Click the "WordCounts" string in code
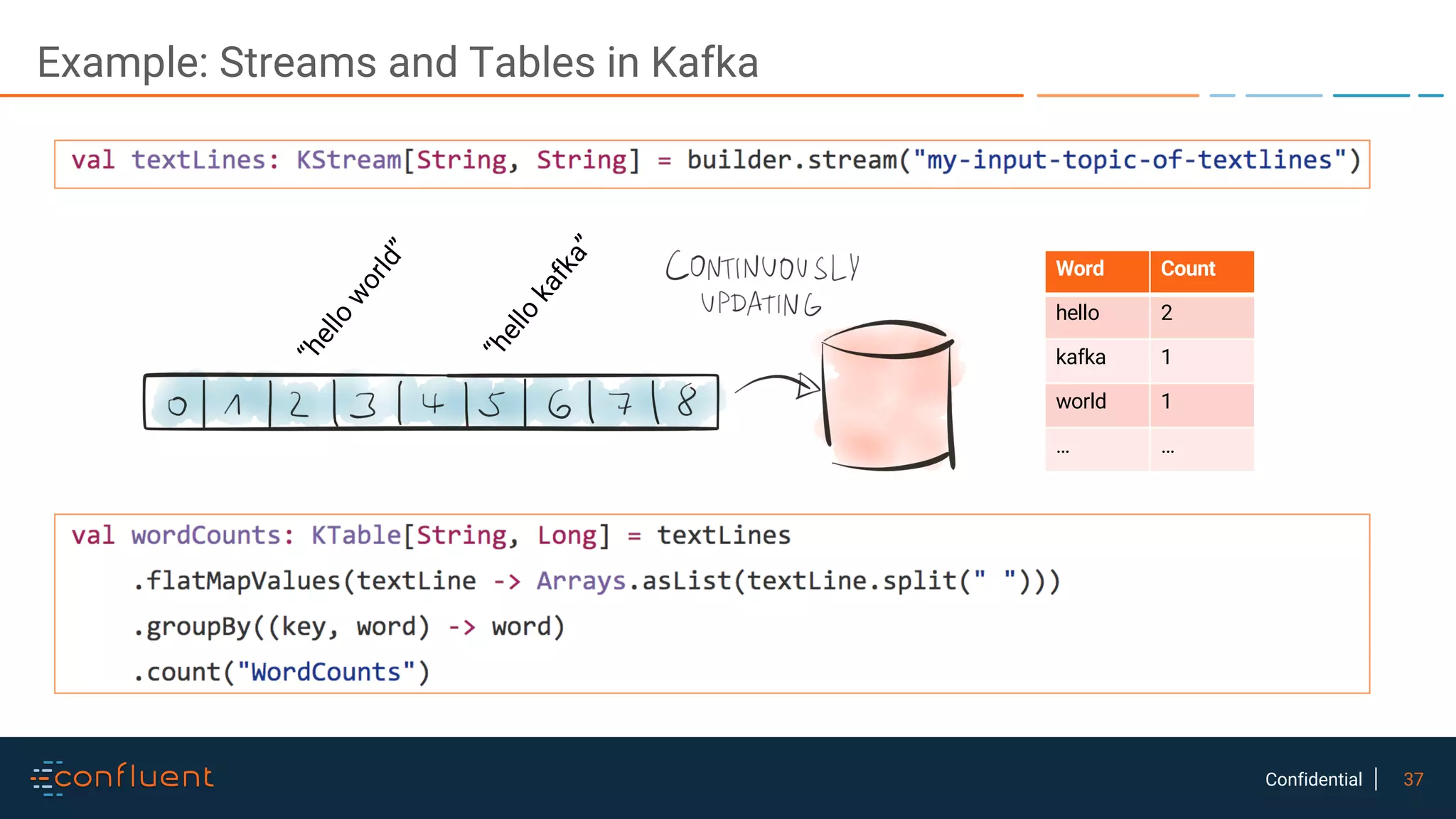The image size is (1456, 819). click(326, 673)
